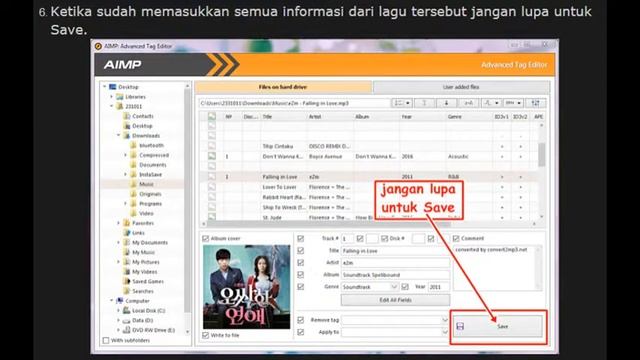
Task: Select the Local Disk (C:) tree item
Action: point(148,311)
